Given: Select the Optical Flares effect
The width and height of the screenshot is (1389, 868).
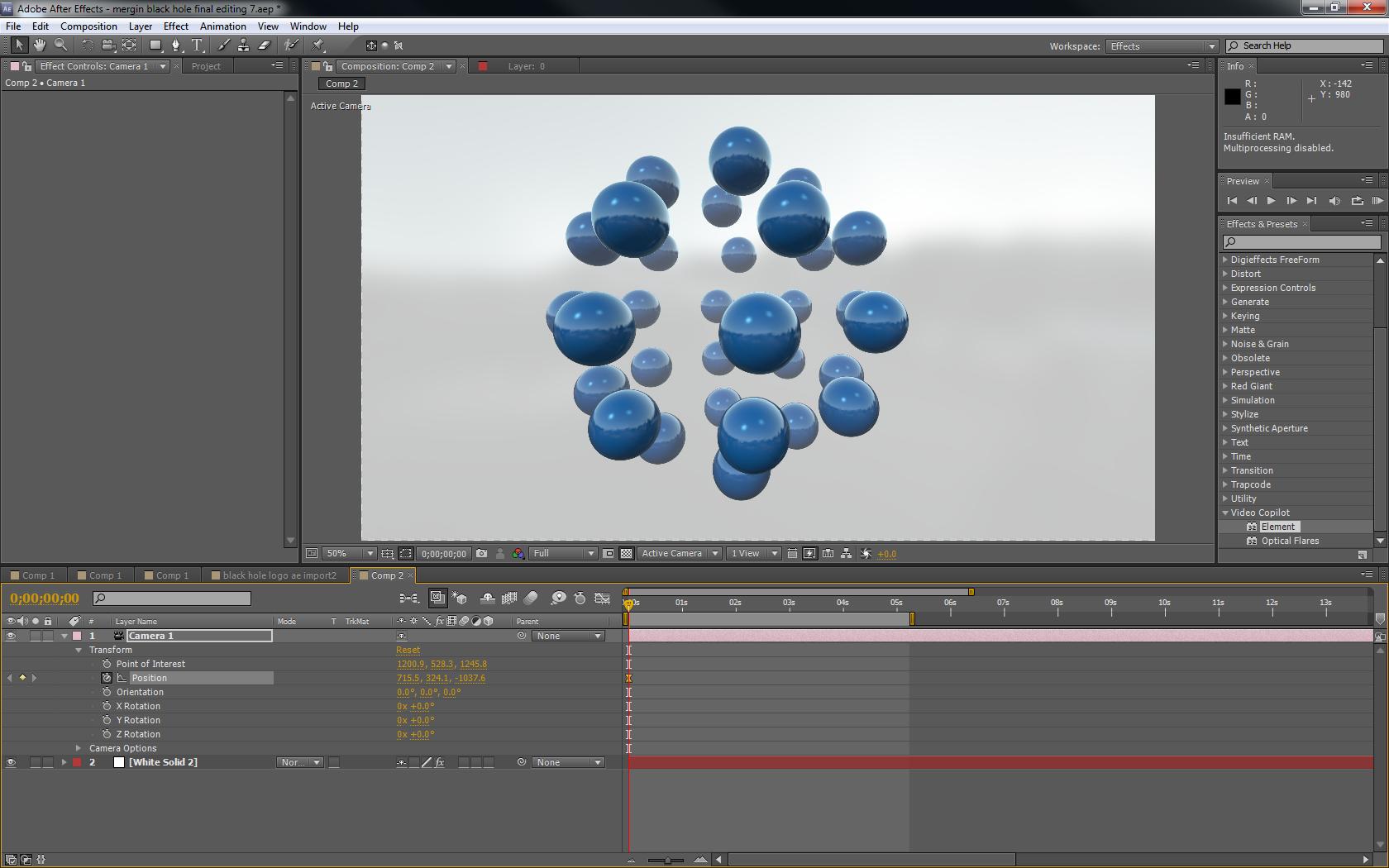Looking at the screenshot, I should coord(1290,541).
